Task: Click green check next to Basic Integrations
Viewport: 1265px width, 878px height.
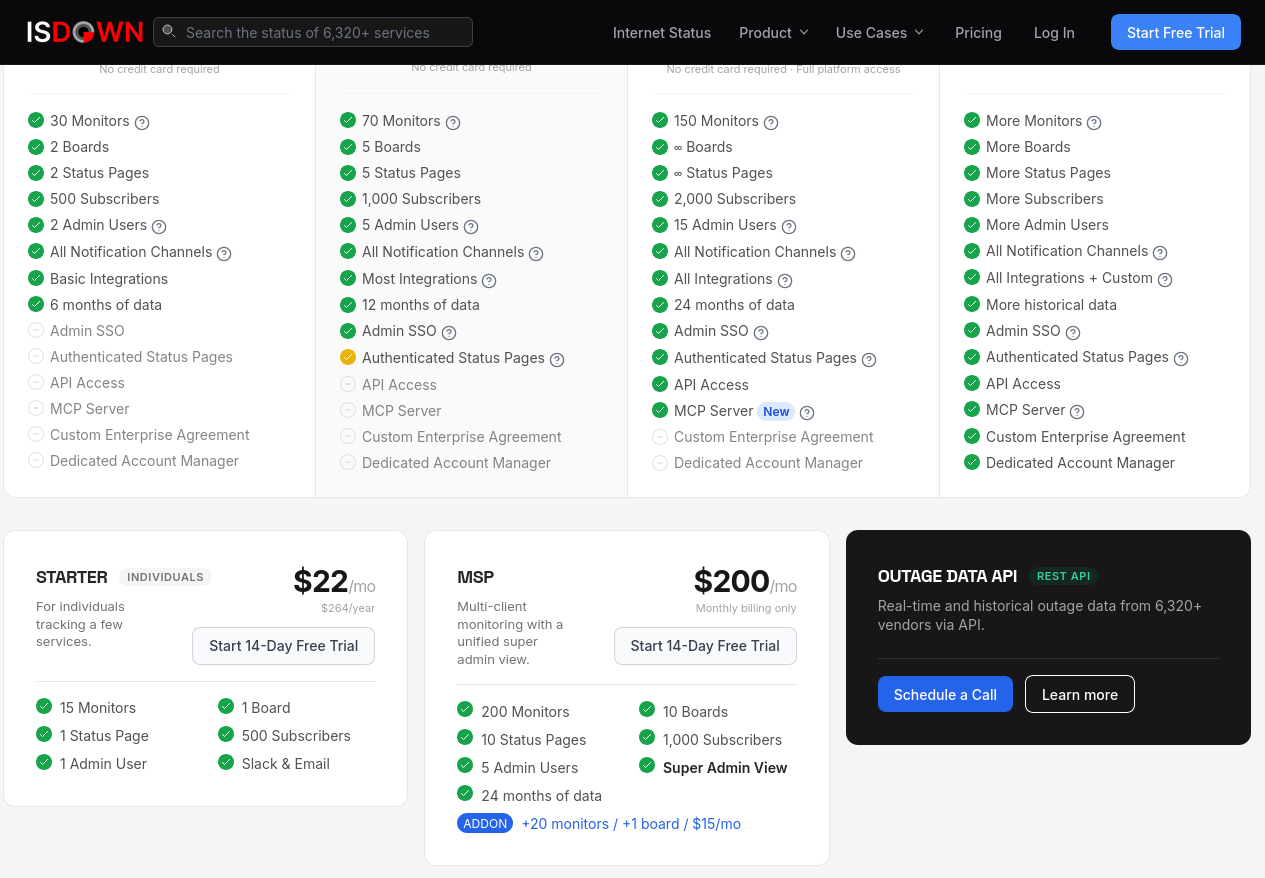Action: [x=36, y=278]
